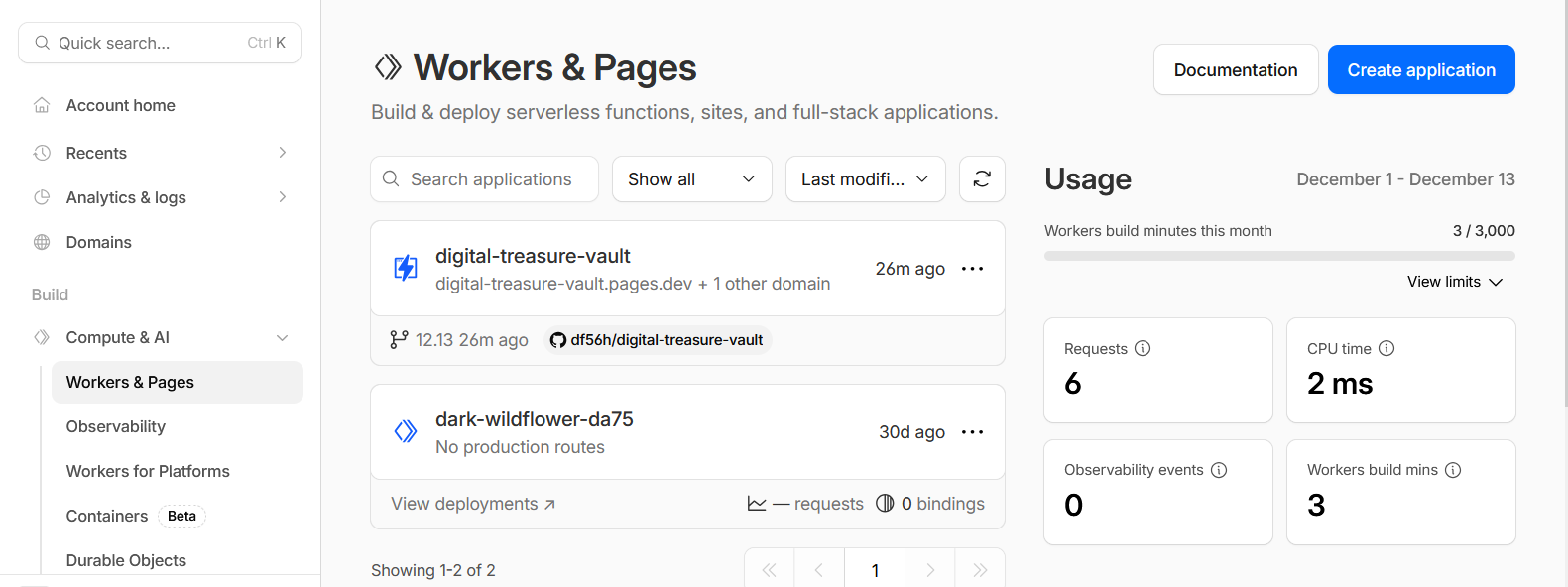
Task: Open the Documentation button
Action: click(1235, 70)
